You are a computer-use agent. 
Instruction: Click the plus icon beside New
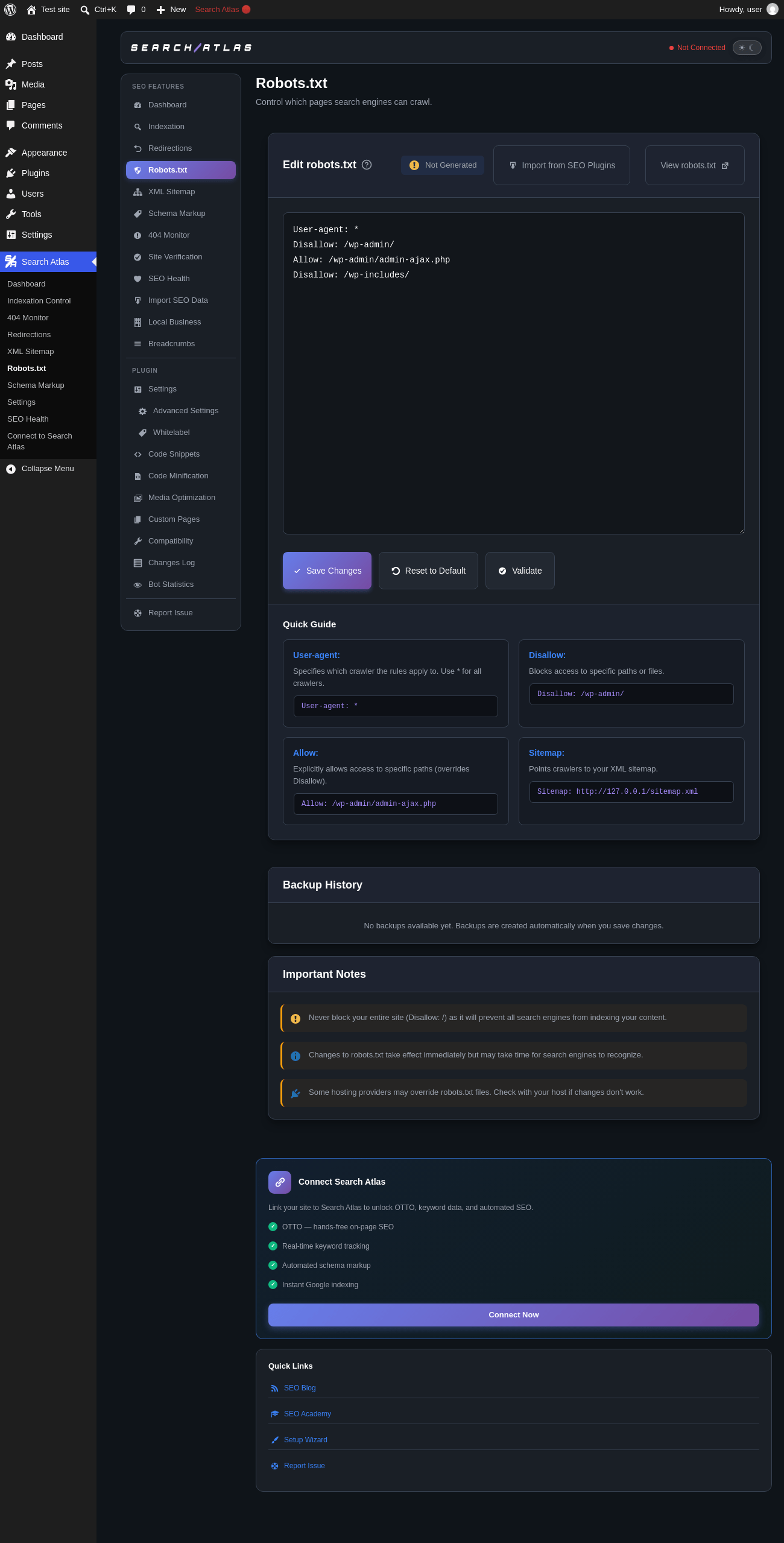160,10
